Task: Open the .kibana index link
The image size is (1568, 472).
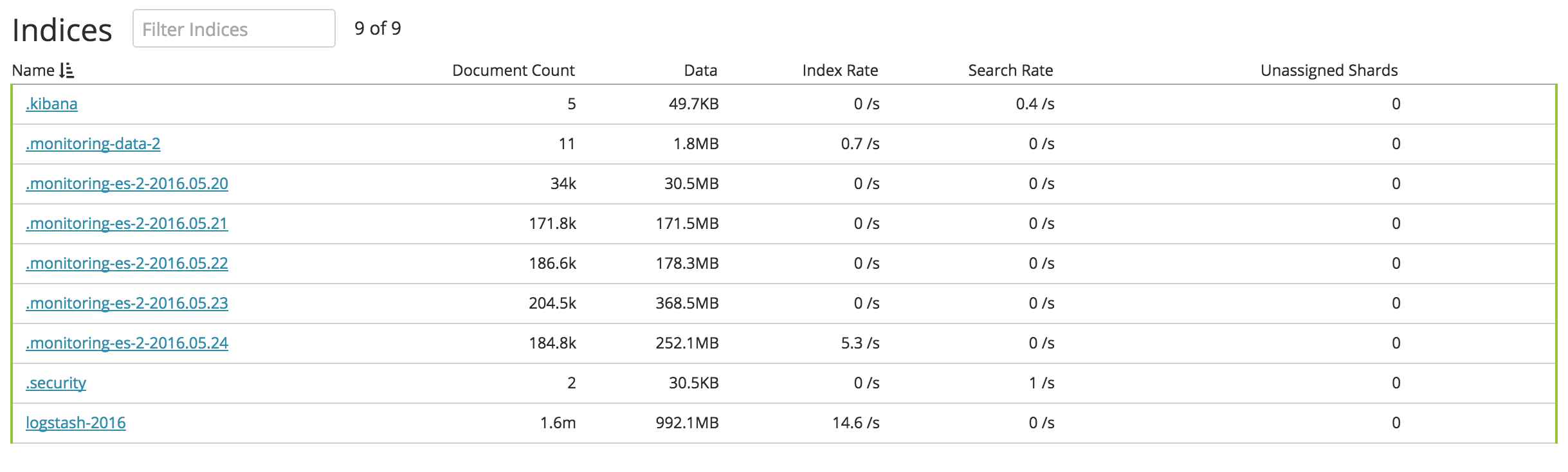Action: (51, 104)
